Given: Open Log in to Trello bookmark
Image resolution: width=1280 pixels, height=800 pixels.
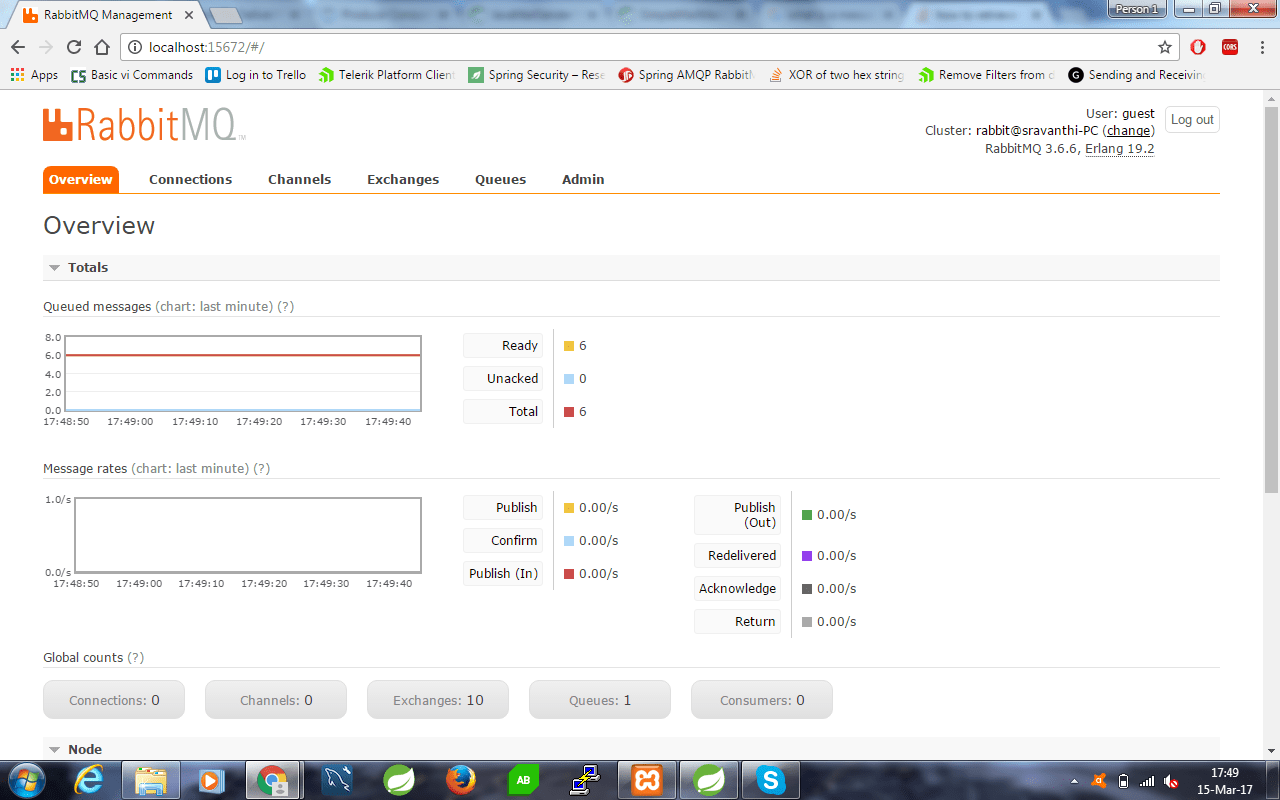Looking at the screenshot, I should pos(256,75).
